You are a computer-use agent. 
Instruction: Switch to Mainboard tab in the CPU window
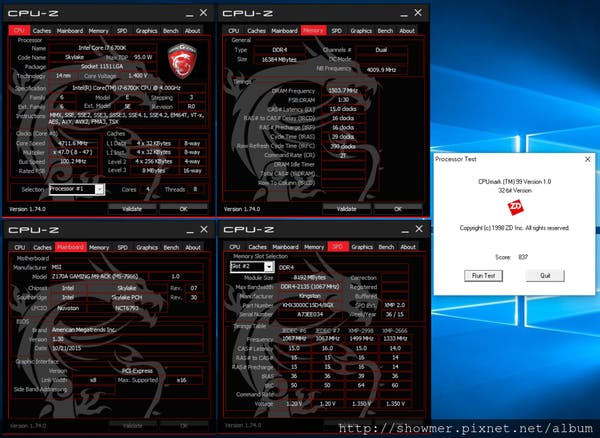point(70,31)
